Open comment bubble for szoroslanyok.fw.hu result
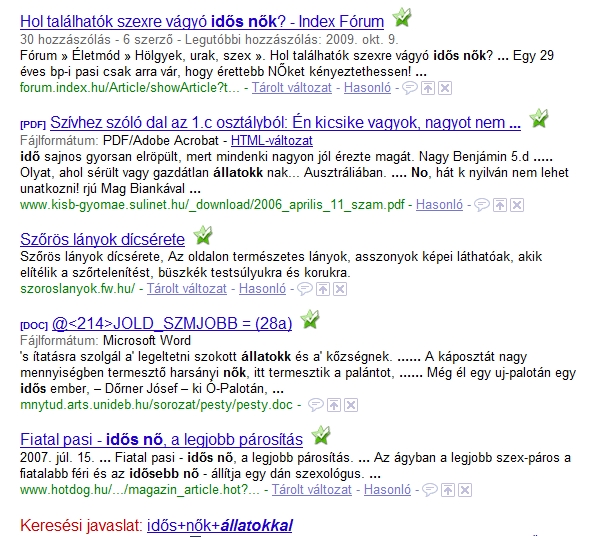The width and height of the screenshot is (600, 537). point(305,289)
